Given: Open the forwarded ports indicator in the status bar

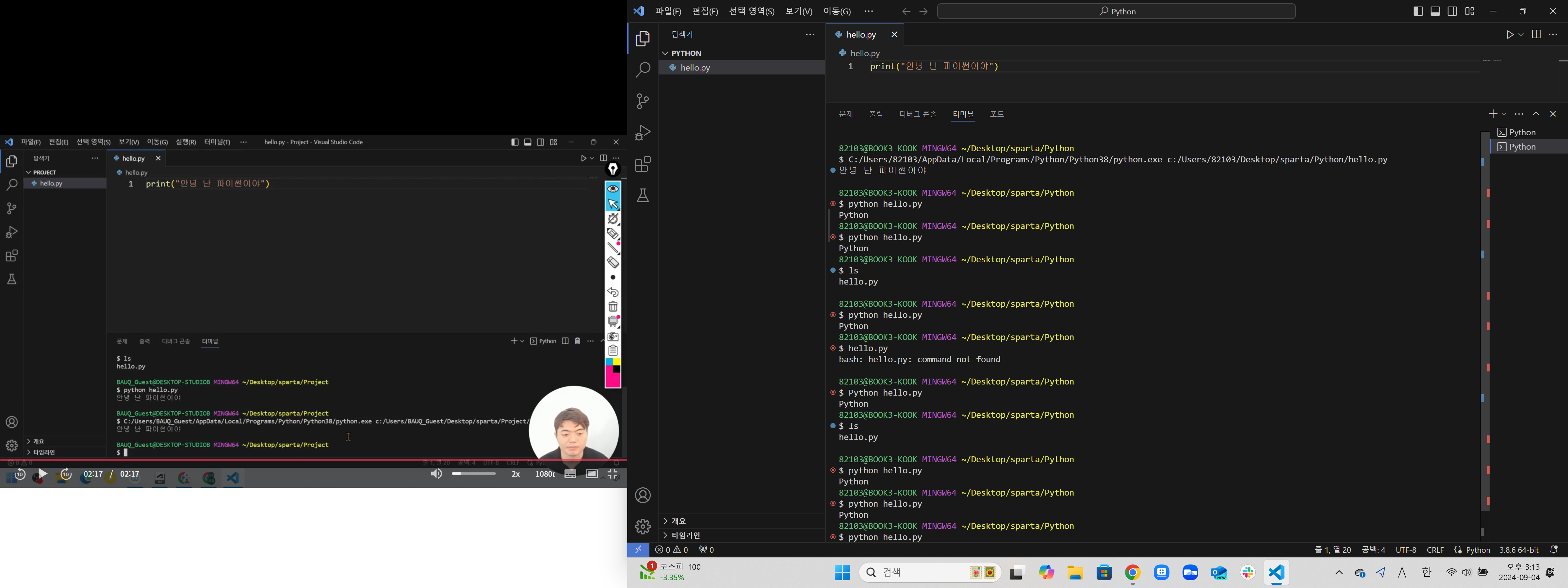Looking at the screenshot, I should click(x=707, y=550).
